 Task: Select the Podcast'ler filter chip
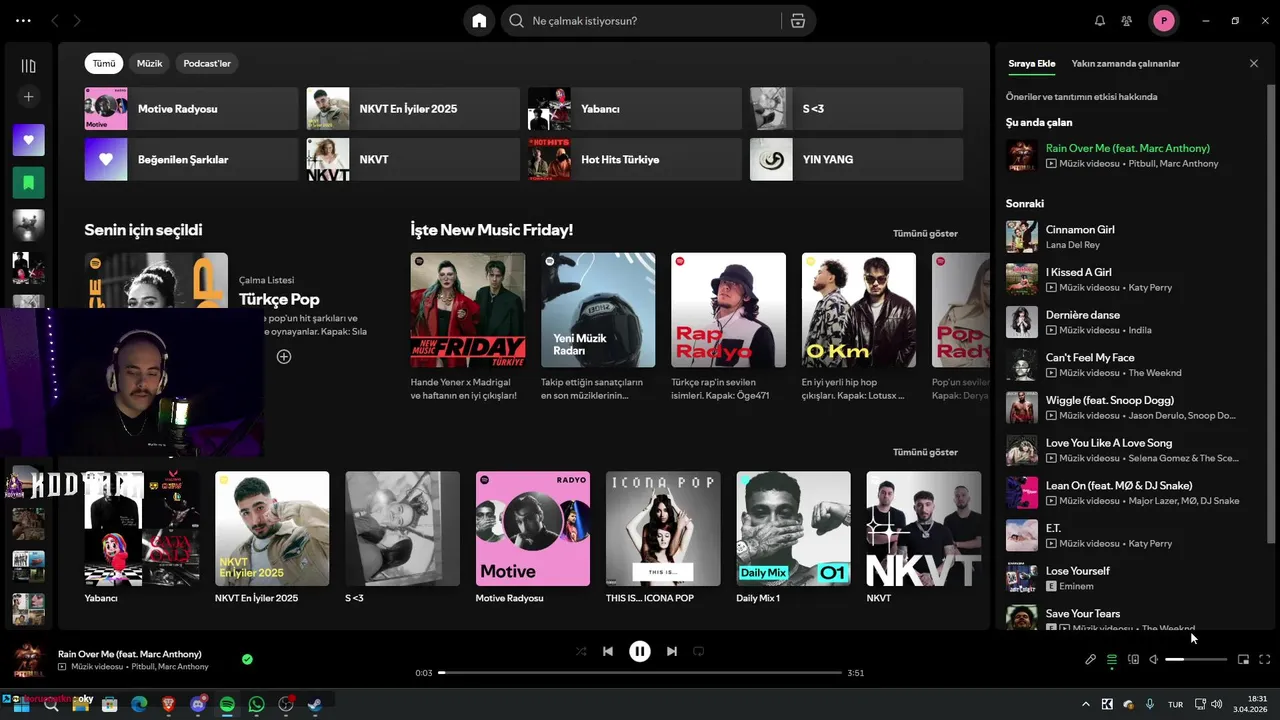[x=207, y=63]
